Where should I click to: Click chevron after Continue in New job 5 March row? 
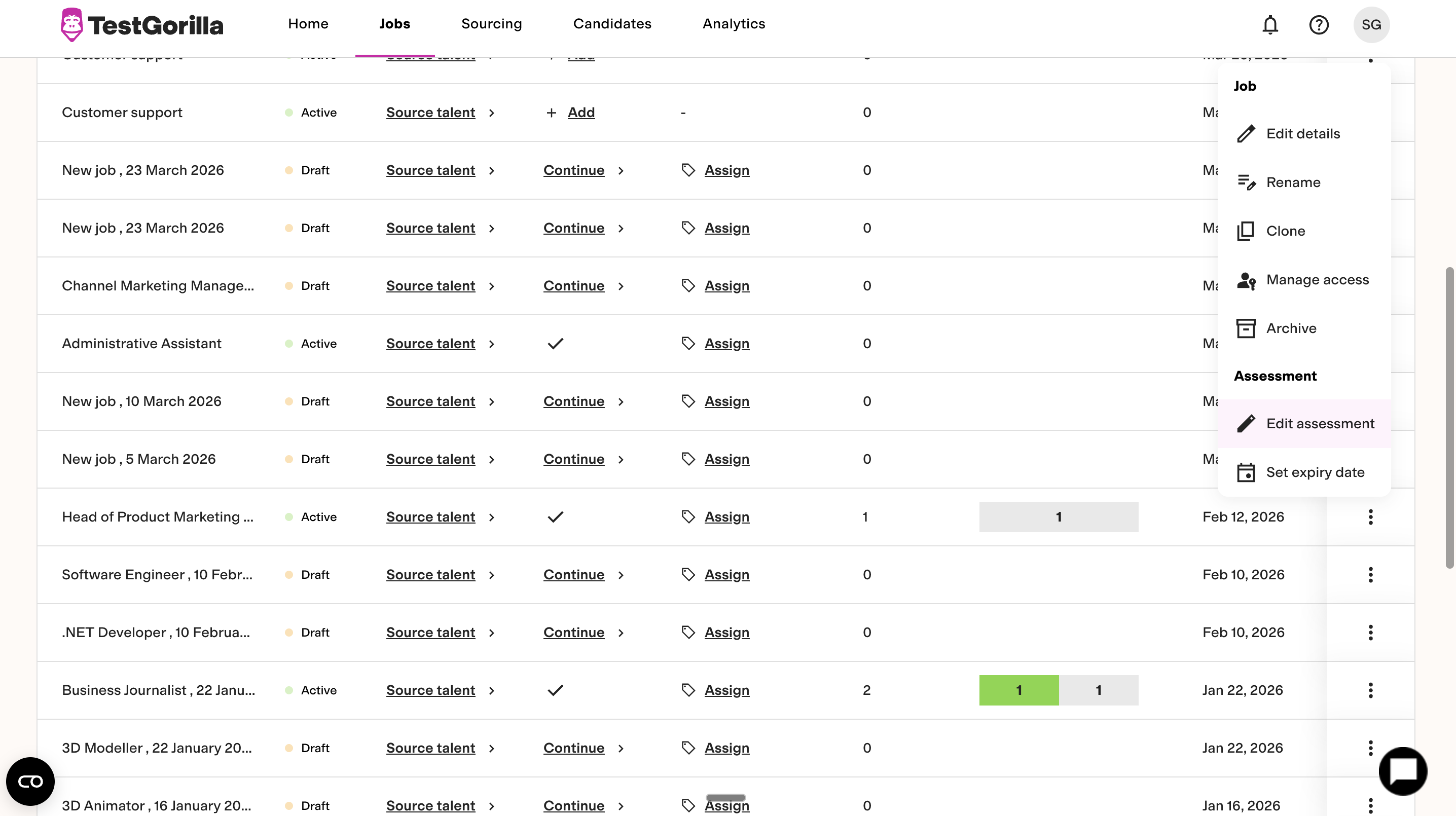[621, 459]
